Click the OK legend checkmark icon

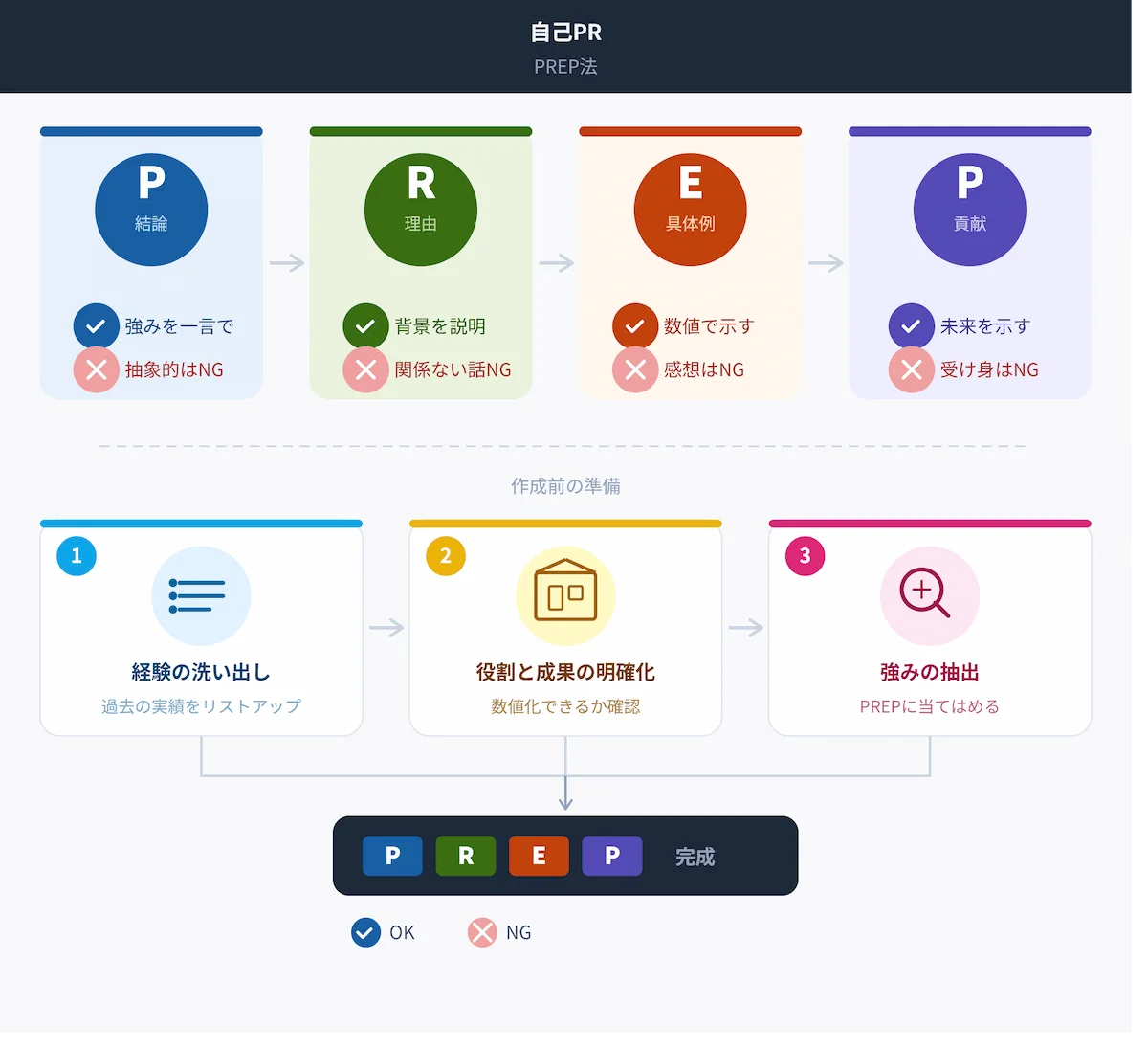pyautogui.click(x=365, y=932)
